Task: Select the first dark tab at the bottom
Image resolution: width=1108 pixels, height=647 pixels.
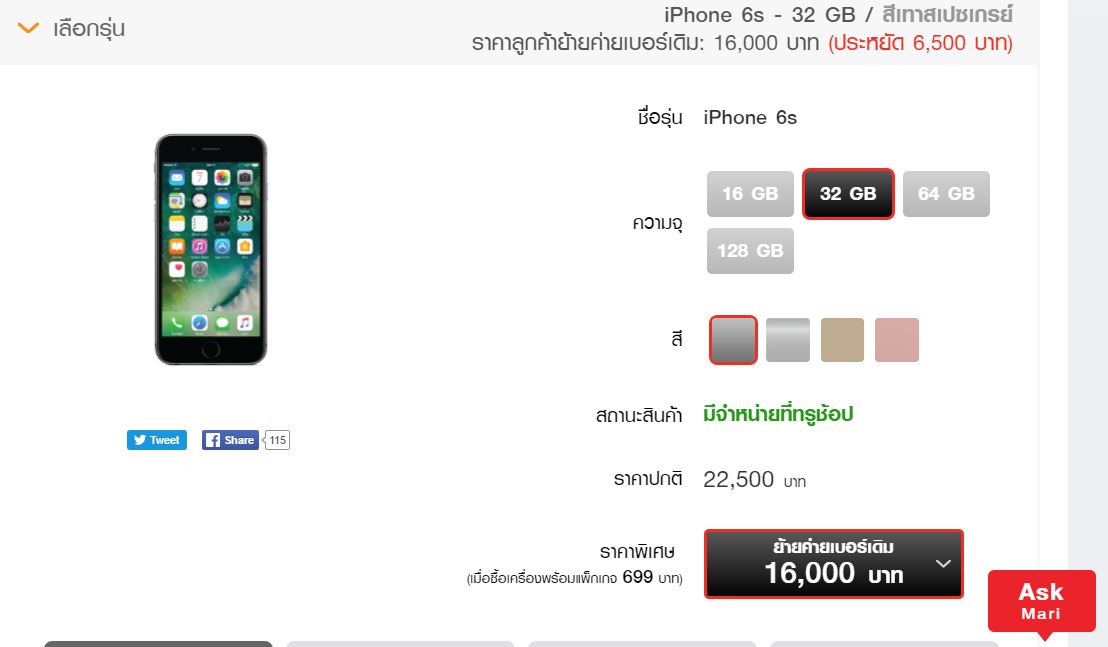Action: (158, 643)
